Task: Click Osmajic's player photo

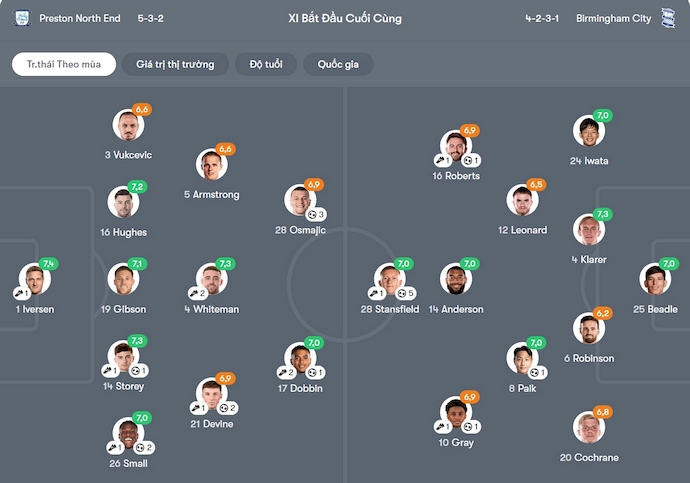Action: point(300,200)
